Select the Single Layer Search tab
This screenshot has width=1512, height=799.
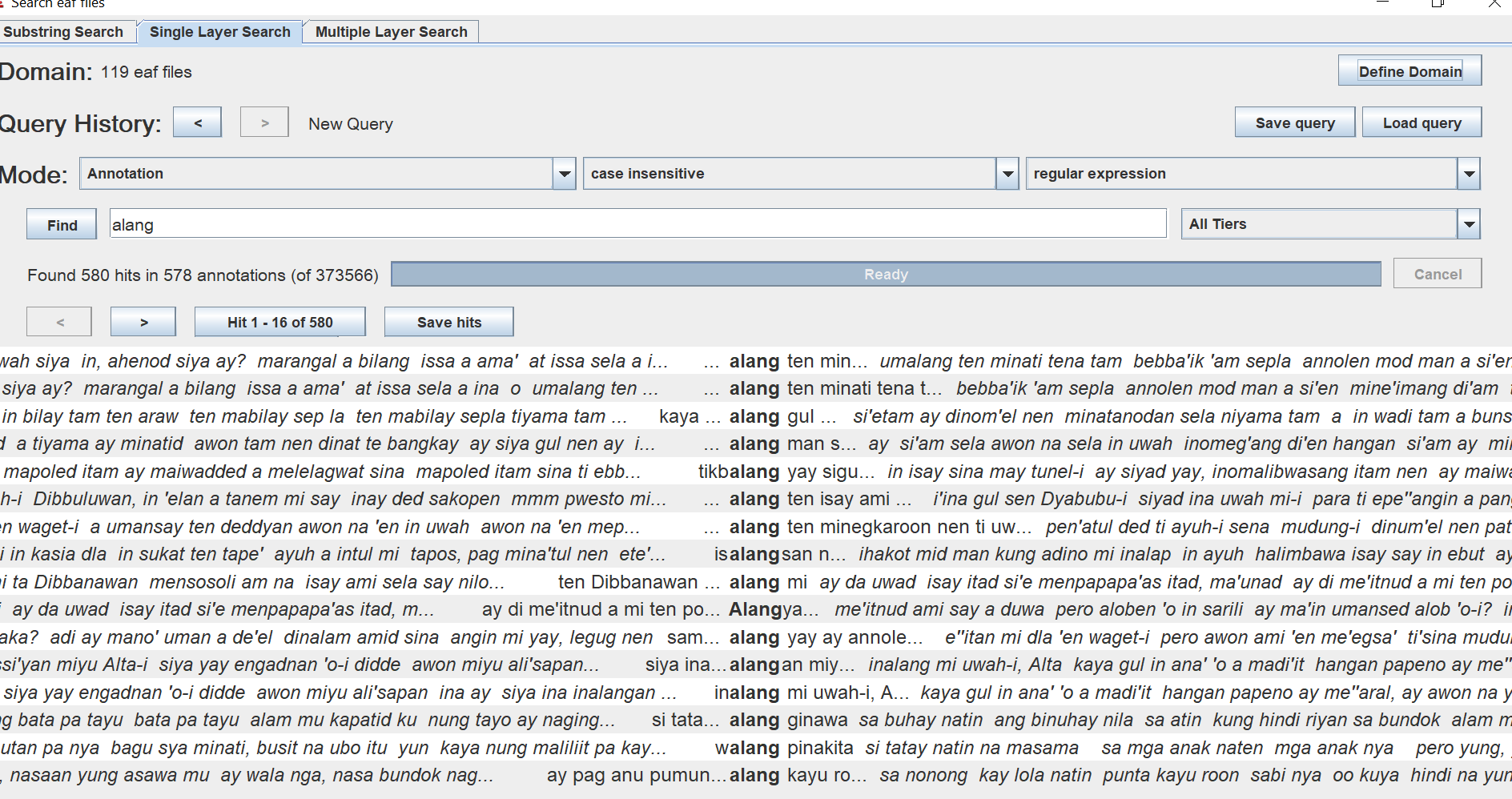tap(219, 32)
